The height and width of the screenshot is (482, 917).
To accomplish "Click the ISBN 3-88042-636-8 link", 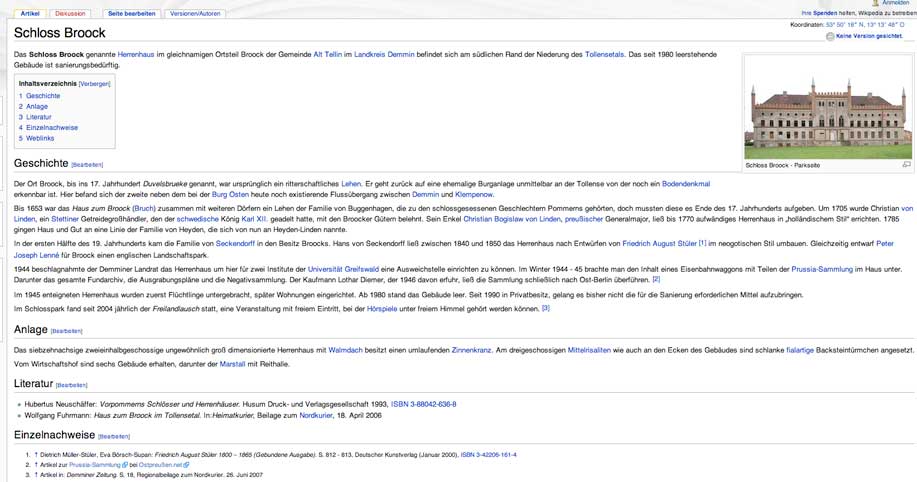I will coord(423,404).
